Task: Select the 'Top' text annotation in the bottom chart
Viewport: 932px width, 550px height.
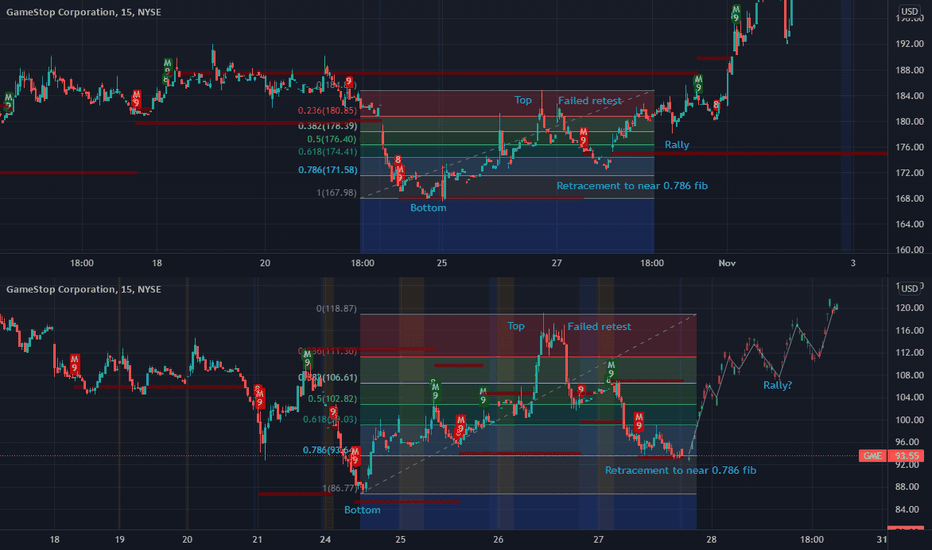Action: click(x=516, y=326)
